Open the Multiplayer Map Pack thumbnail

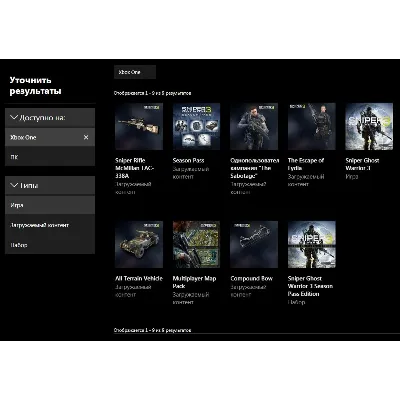[196, 244]
